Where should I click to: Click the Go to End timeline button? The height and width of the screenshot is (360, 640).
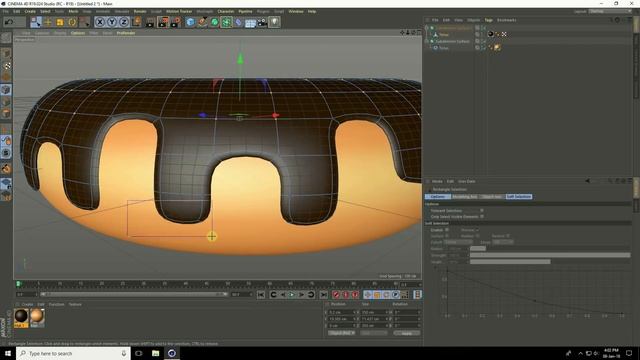point(323,295)
